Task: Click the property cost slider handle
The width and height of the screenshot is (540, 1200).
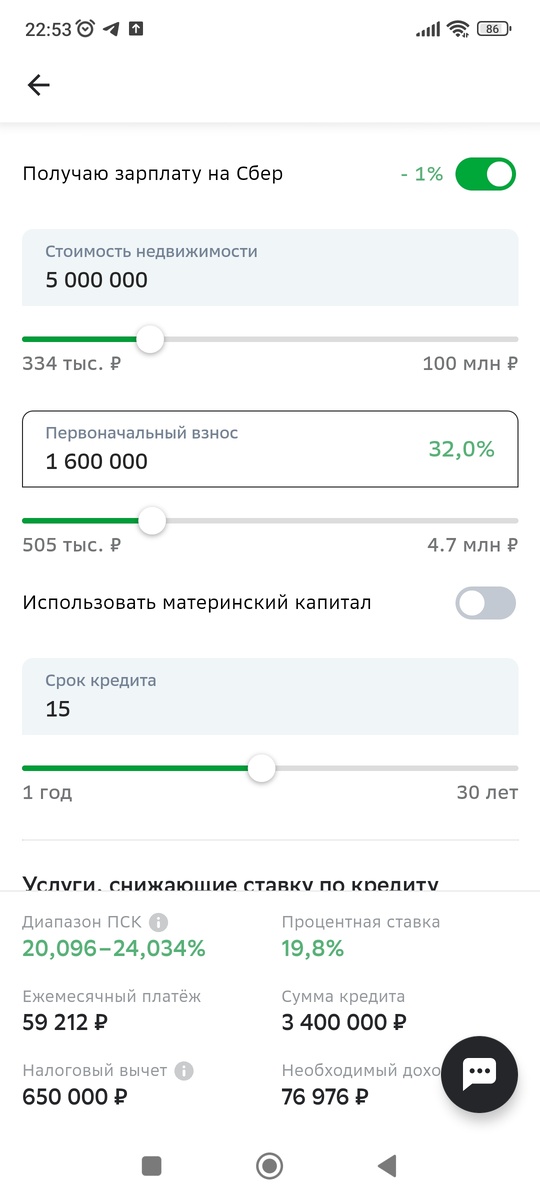Action: coord(150,340)
